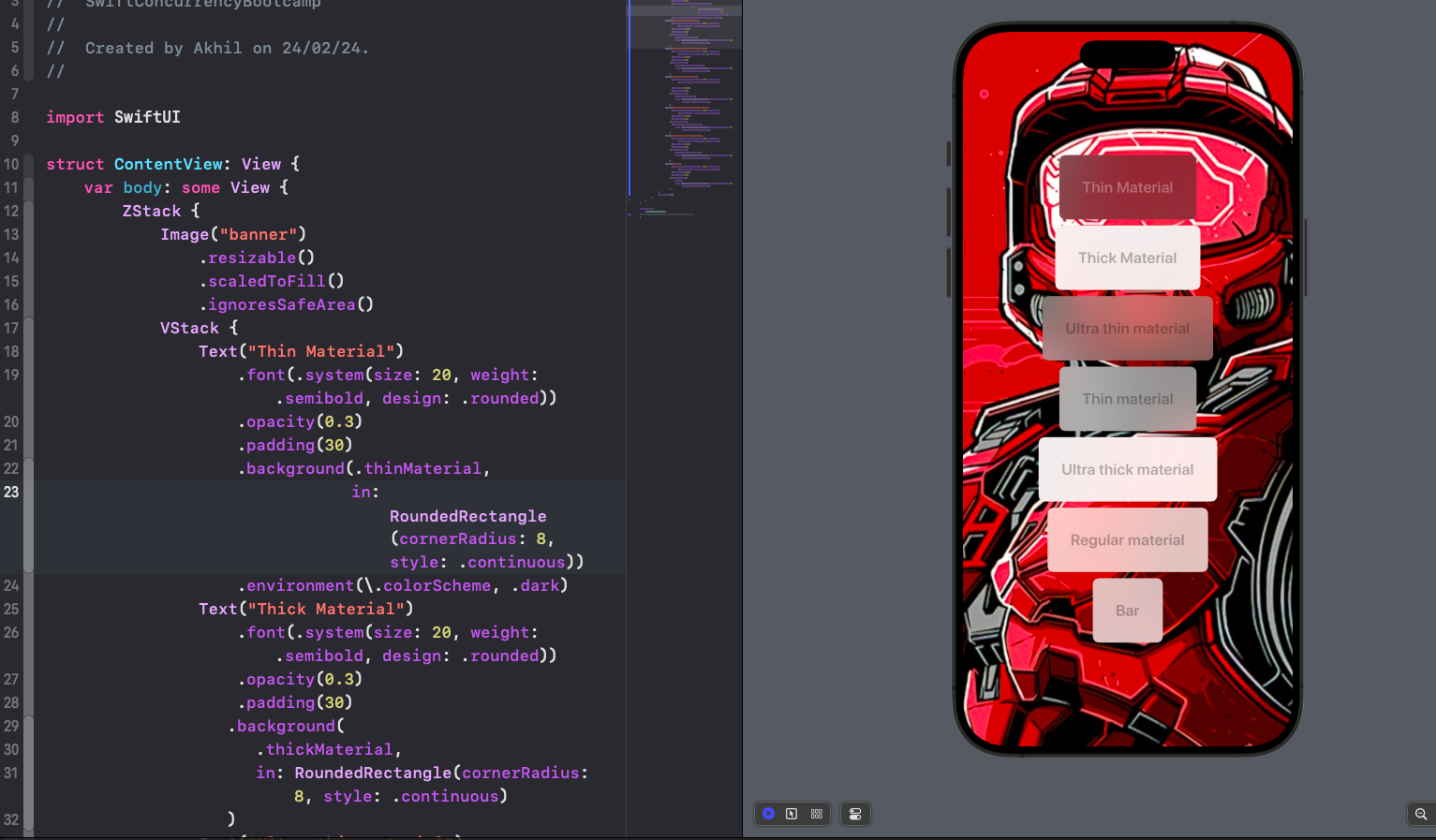
Task: Click the "Regular material" preview card
Action: coord(1127,540)
